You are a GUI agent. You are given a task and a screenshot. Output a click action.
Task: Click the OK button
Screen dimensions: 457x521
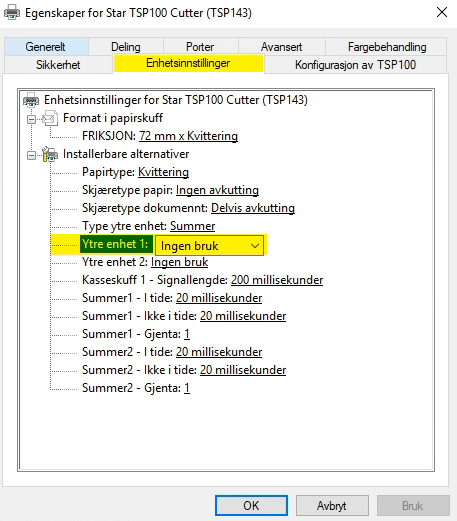pos(251,505)
